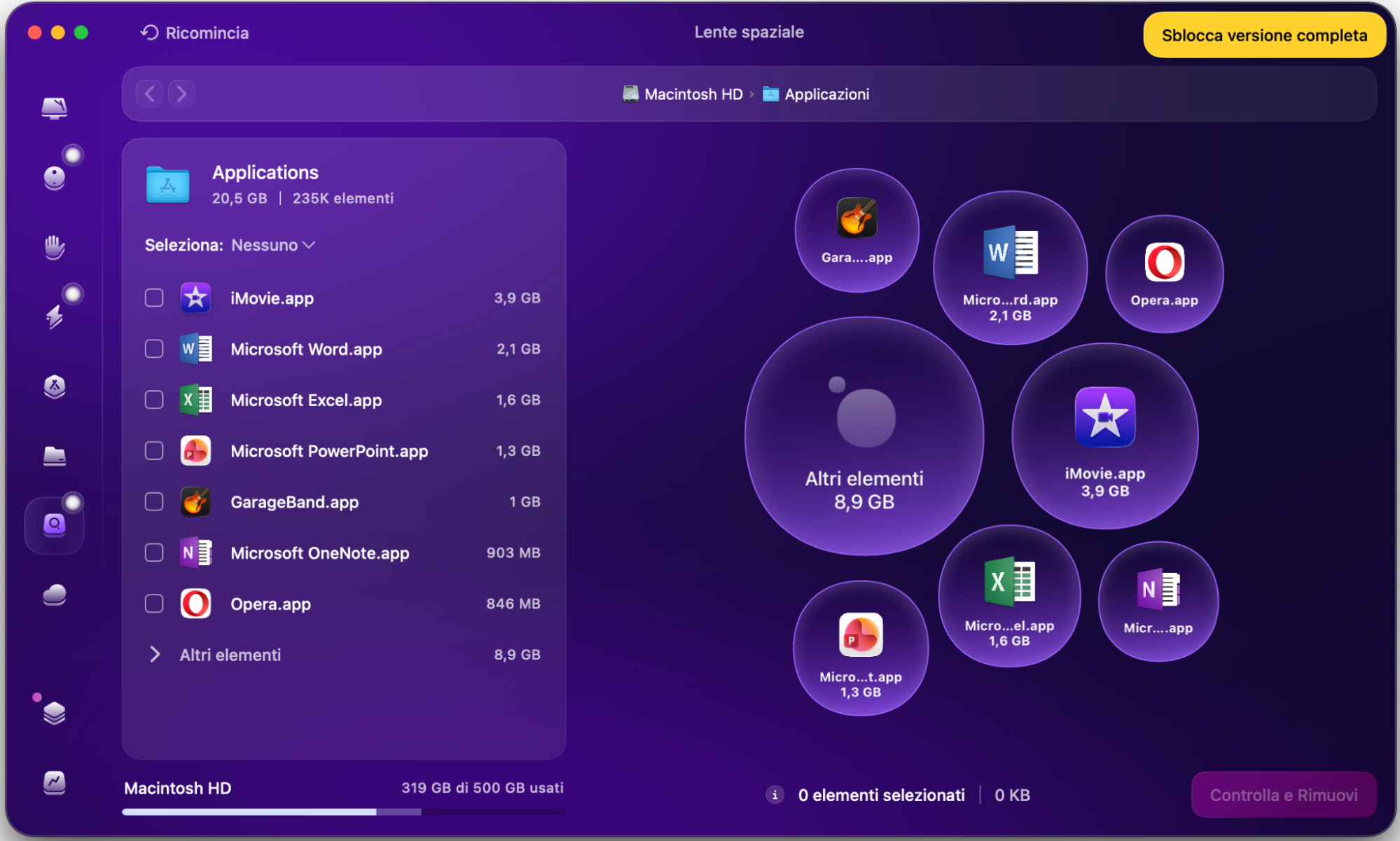1400x841 pixels.
Task: Go back with the left navigation arrow
Action: (x=150, y=94)
